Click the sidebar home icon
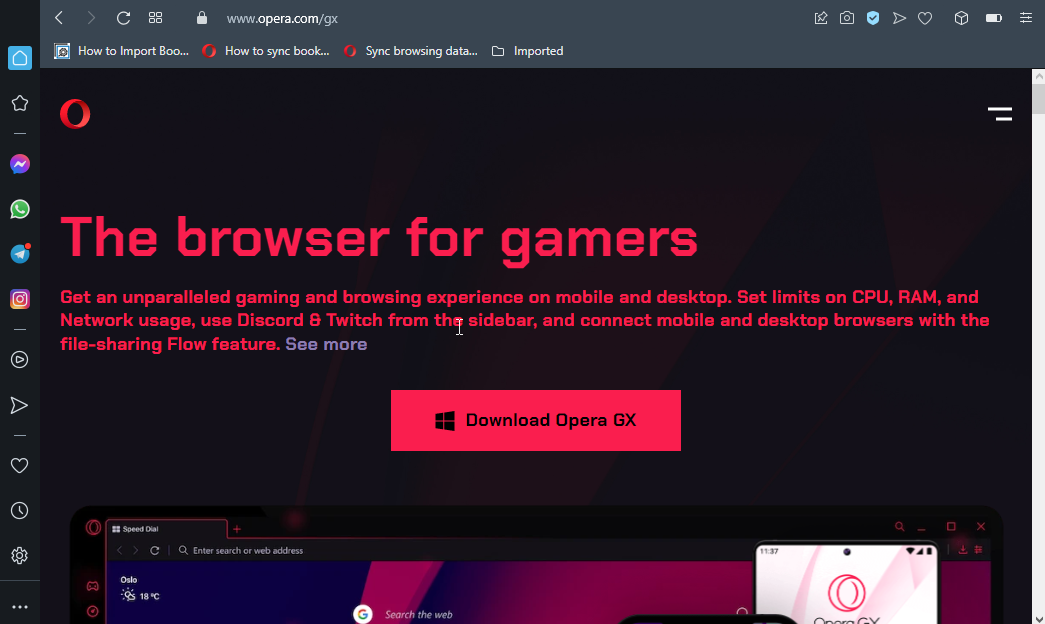 19,58
